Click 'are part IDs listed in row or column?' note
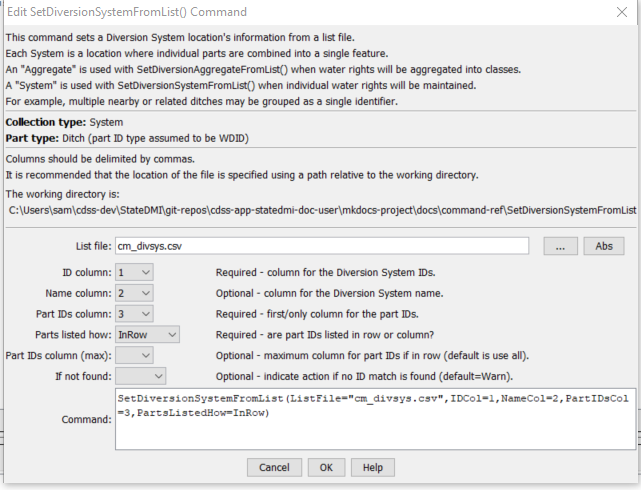Screen dimensions: 641x490 350,335
